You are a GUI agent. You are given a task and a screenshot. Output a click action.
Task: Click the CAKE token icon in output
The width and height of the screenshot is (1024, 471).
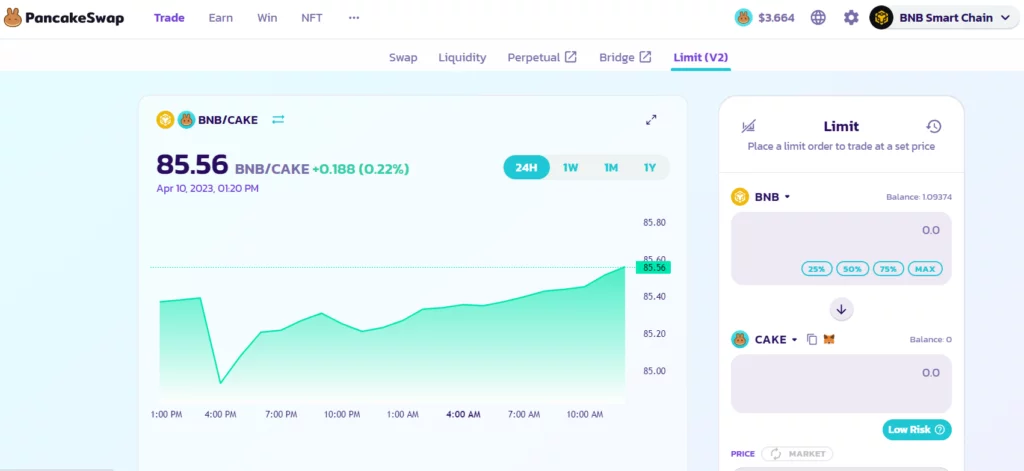(x=740, y=340)
